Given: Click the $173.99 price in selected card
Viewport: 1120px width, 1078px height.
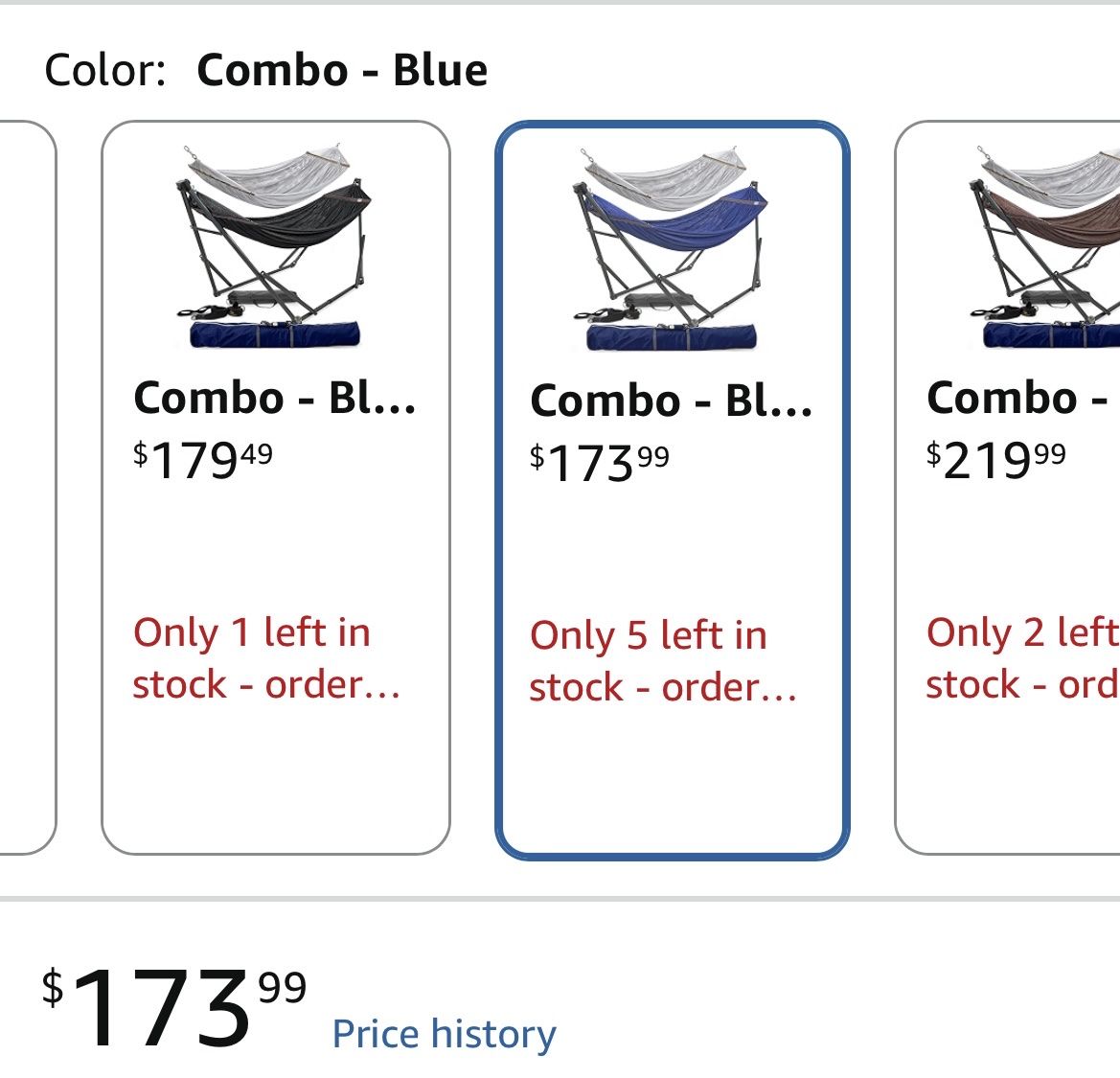Looking at the screenshot, I should tap(600, 464).
